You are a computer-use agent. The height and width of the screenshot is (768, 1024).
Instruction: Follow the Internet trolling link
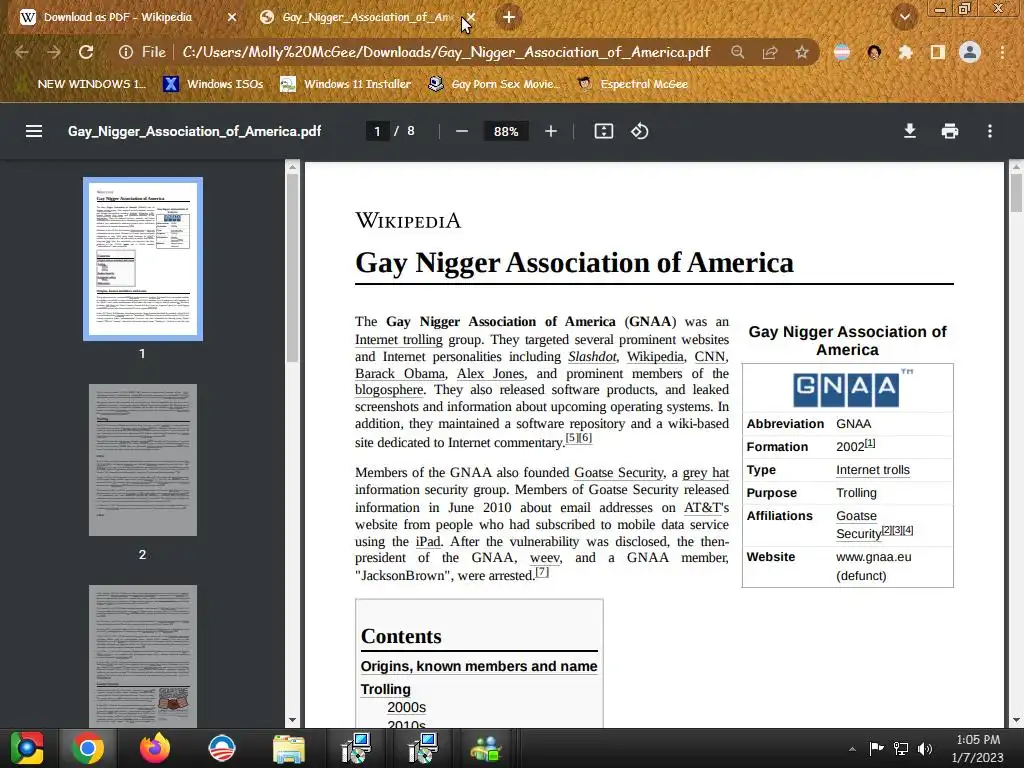point(398,340)
